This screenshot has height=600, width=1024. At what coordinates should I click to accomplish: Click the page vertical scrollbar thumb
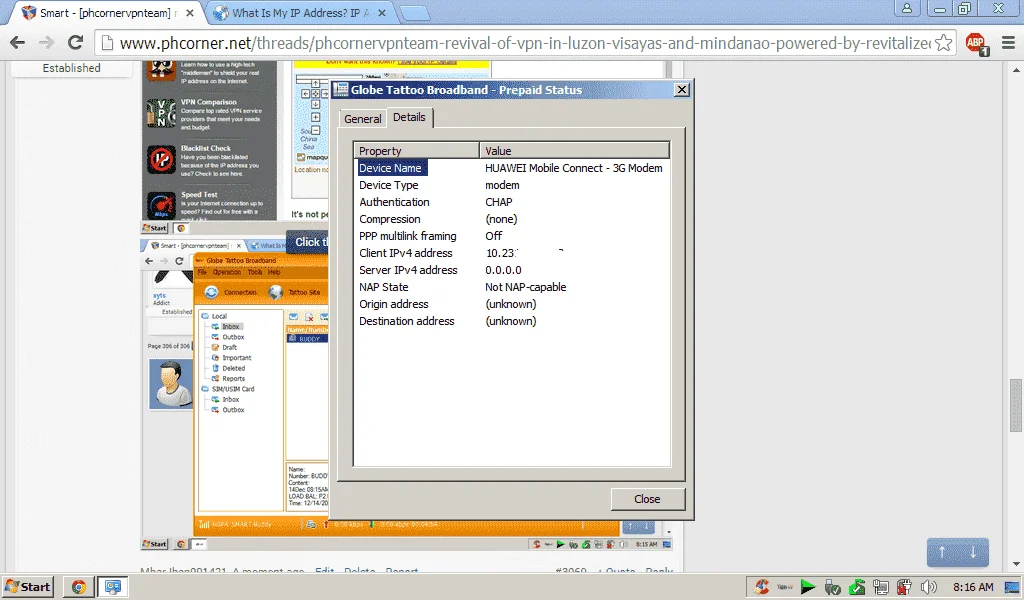[1016, 405]
